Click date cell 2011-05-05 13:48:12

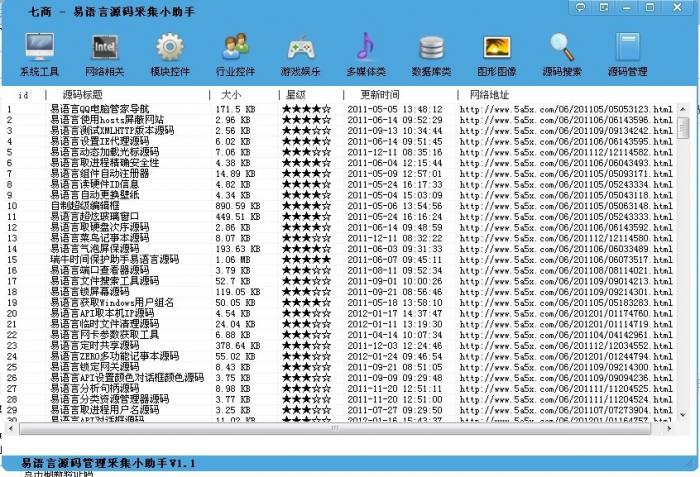(395, 109)
